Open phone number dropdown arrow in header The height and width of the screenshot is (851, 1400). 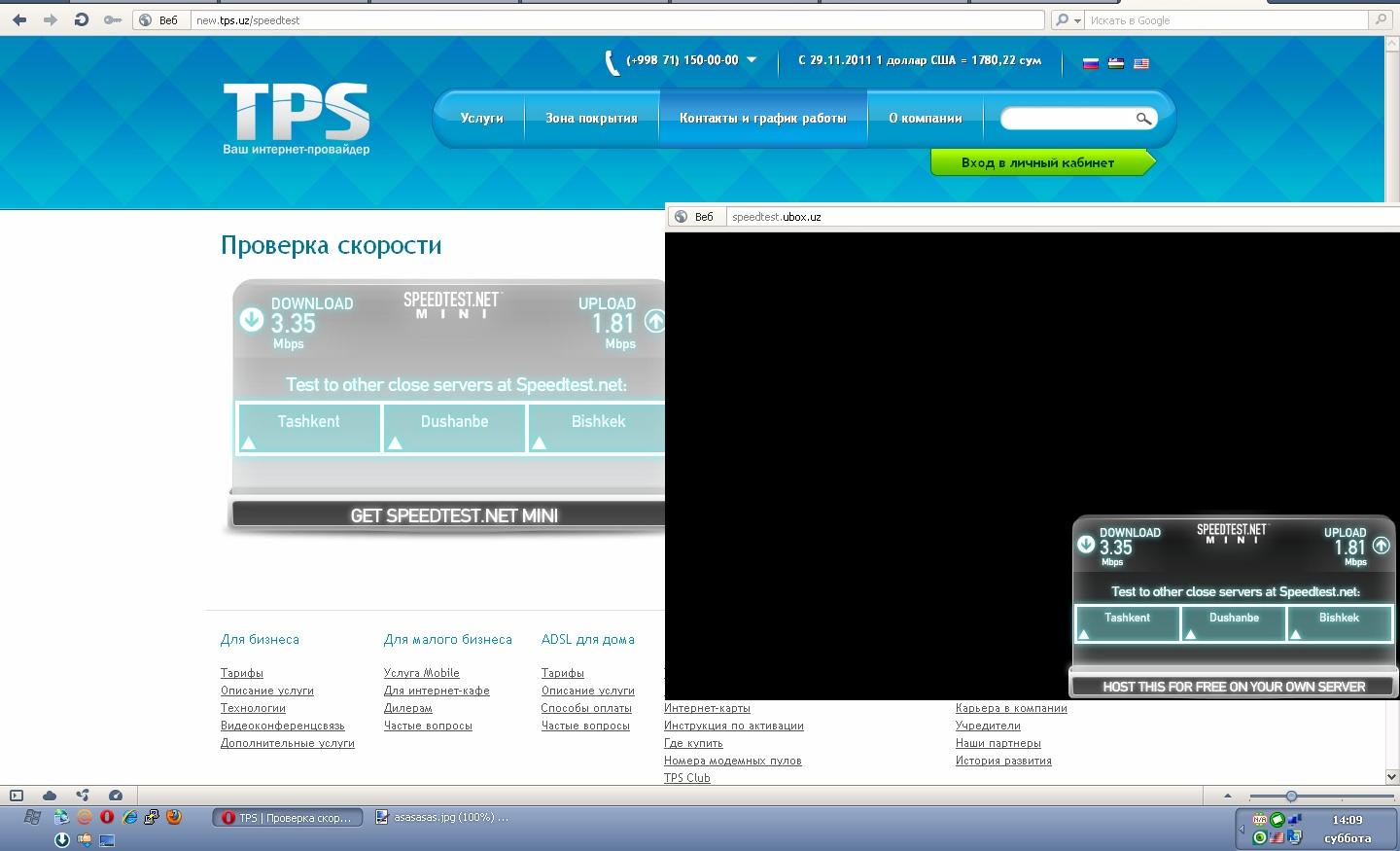coord(751,60)
